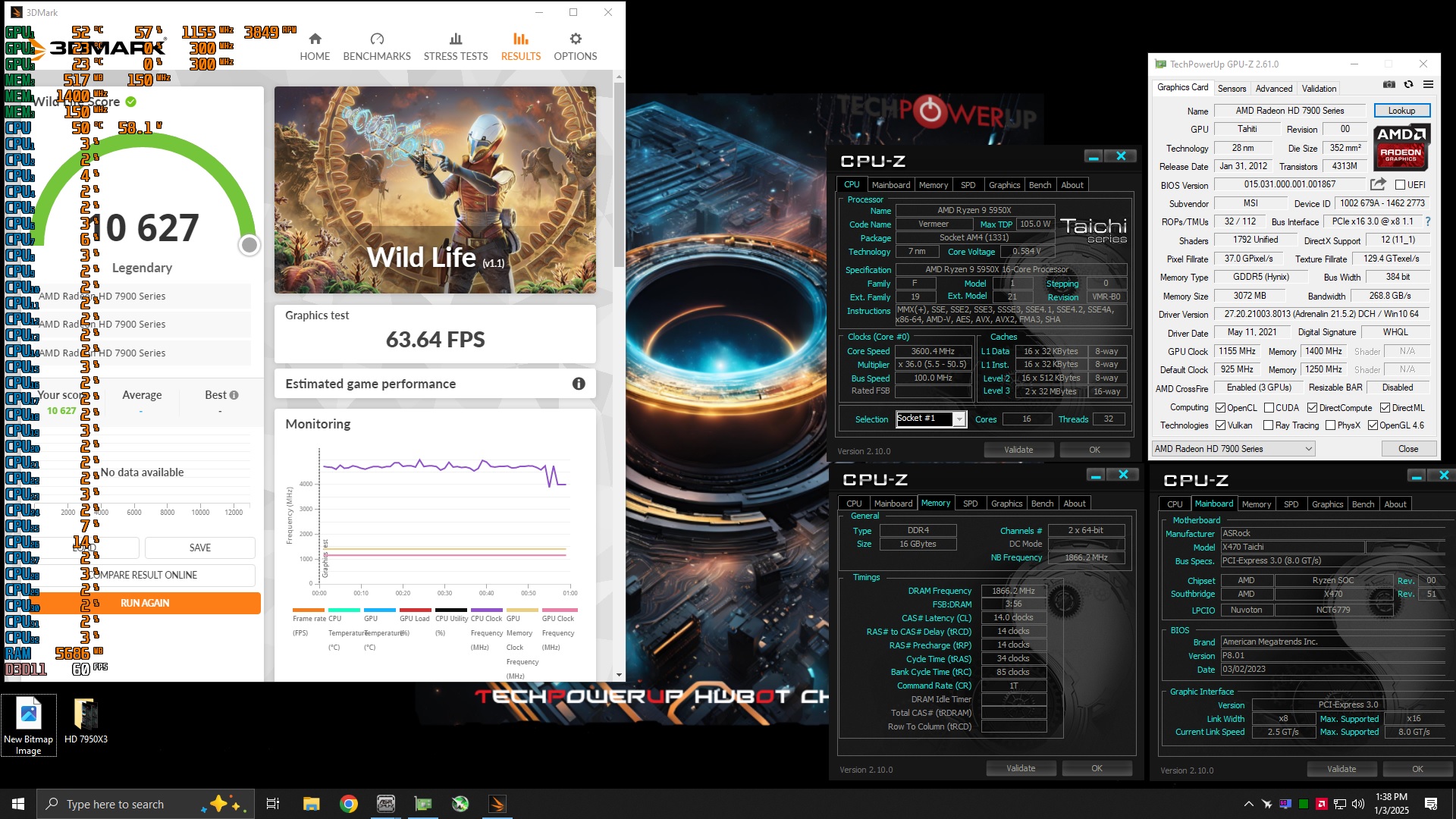Image resolution: width=1456 pixels, height=819 pixels.
Task: Click the orange Frame rate legend swatch
Action: [x=309, y=610]
